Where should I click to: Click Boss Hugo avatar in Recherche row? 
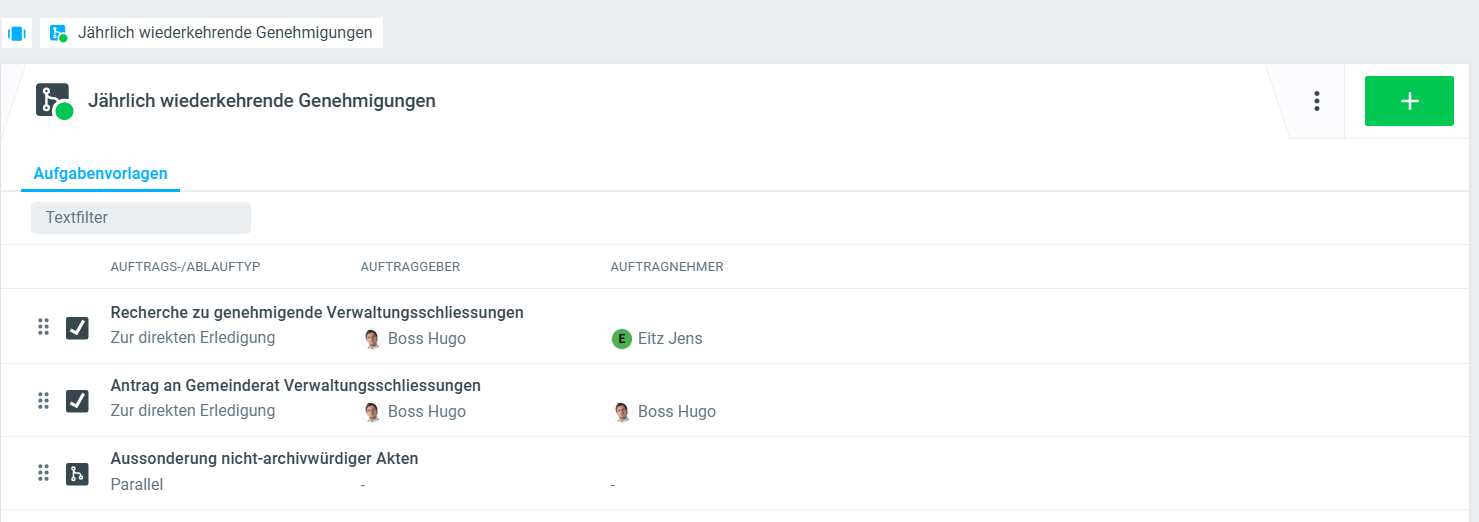pos(372,339)
